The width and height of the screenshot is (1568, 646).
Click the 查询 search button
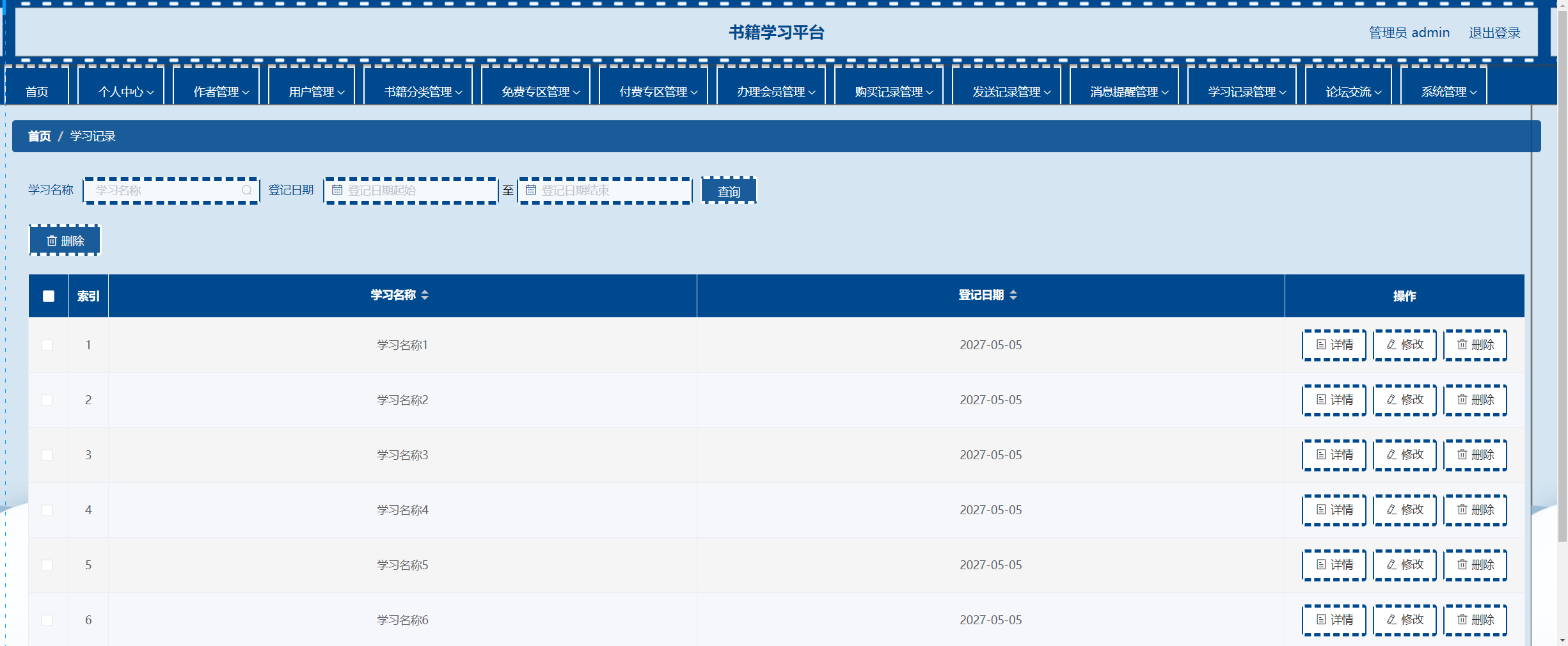tap(729, 191)
